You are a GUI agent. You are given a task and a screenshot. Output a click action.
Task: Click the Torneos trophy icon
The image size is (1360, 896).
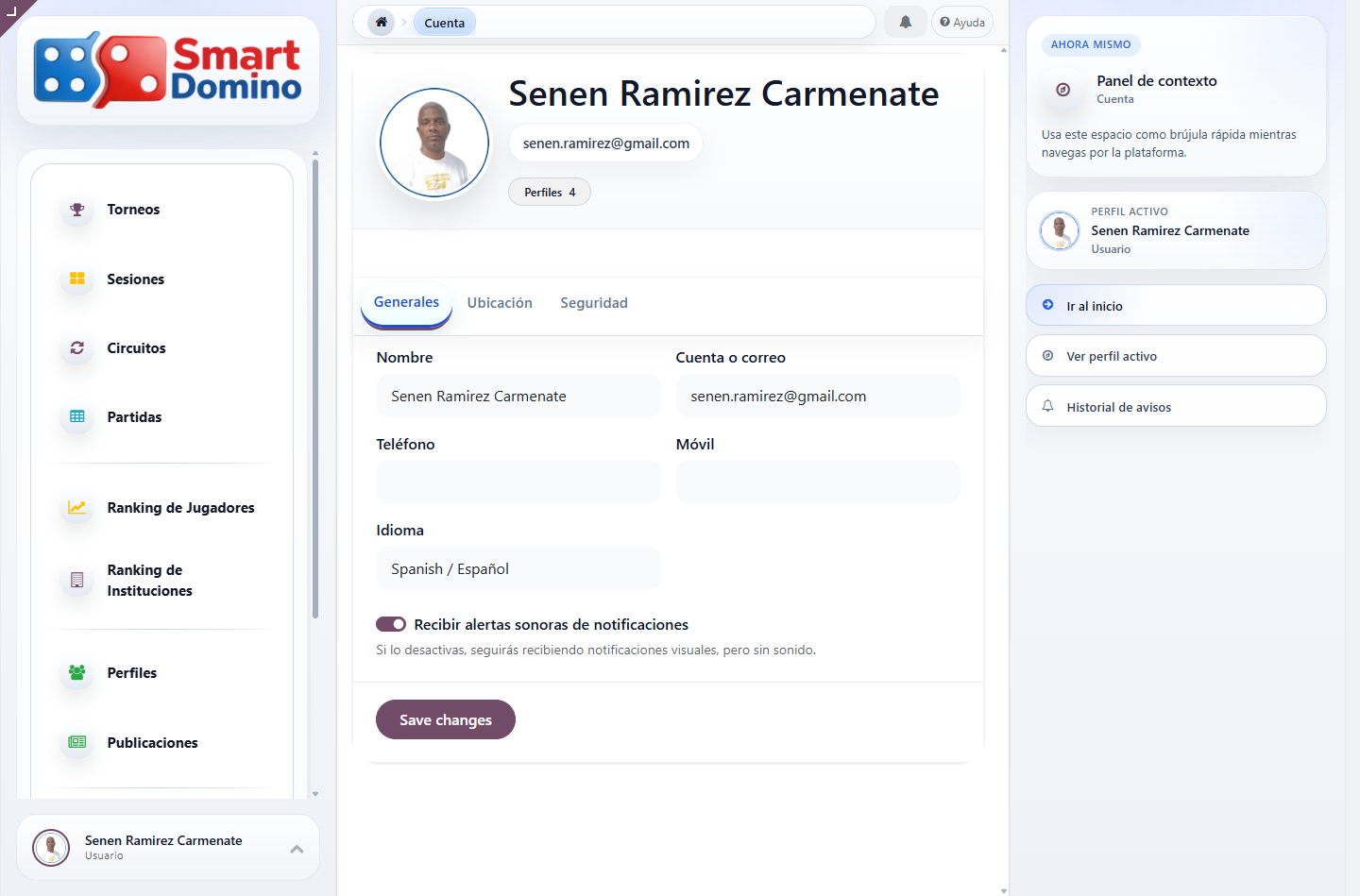77,210
